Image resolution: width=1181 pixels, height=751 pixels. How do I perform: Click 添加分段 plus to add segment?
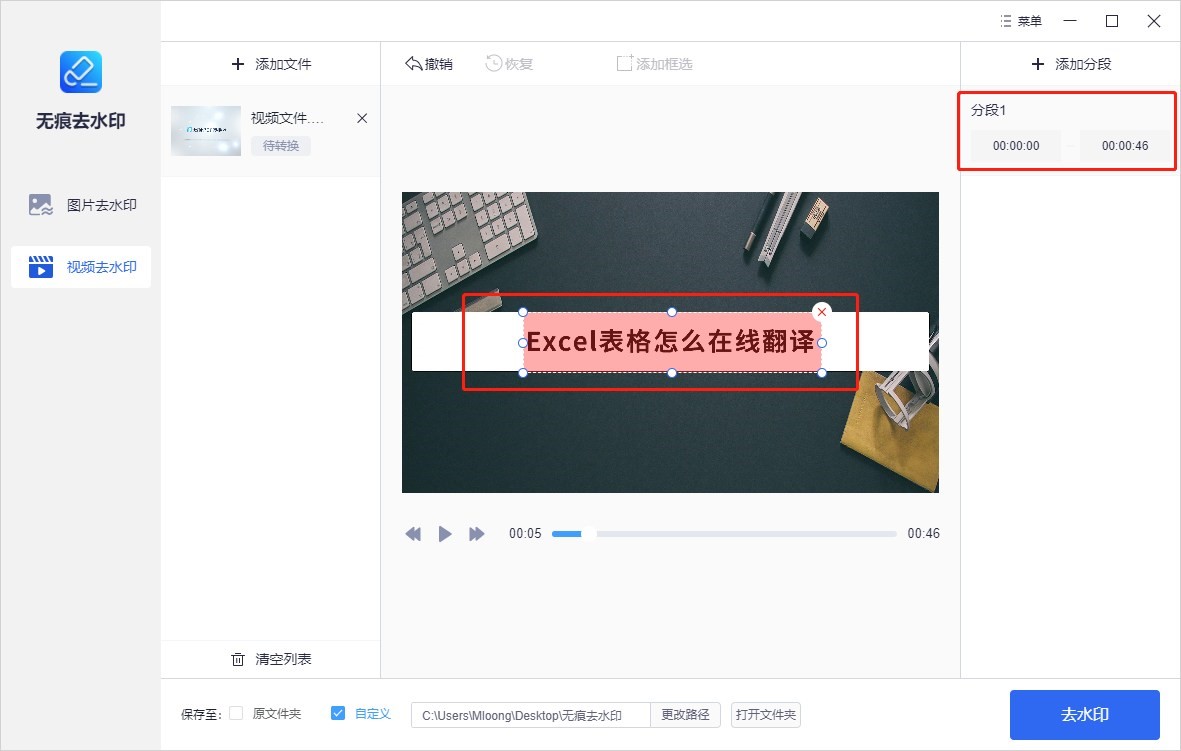pos(1037,64)
